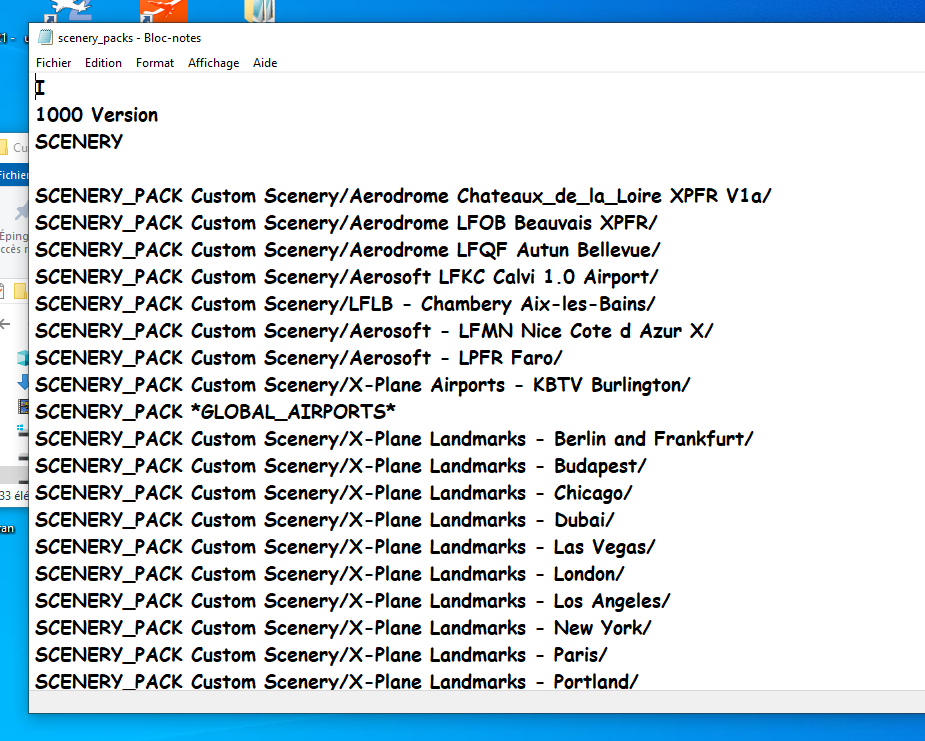Viewport: 925px width, 741px height.
Task: Open the Format menu
Action: [155, 63]
